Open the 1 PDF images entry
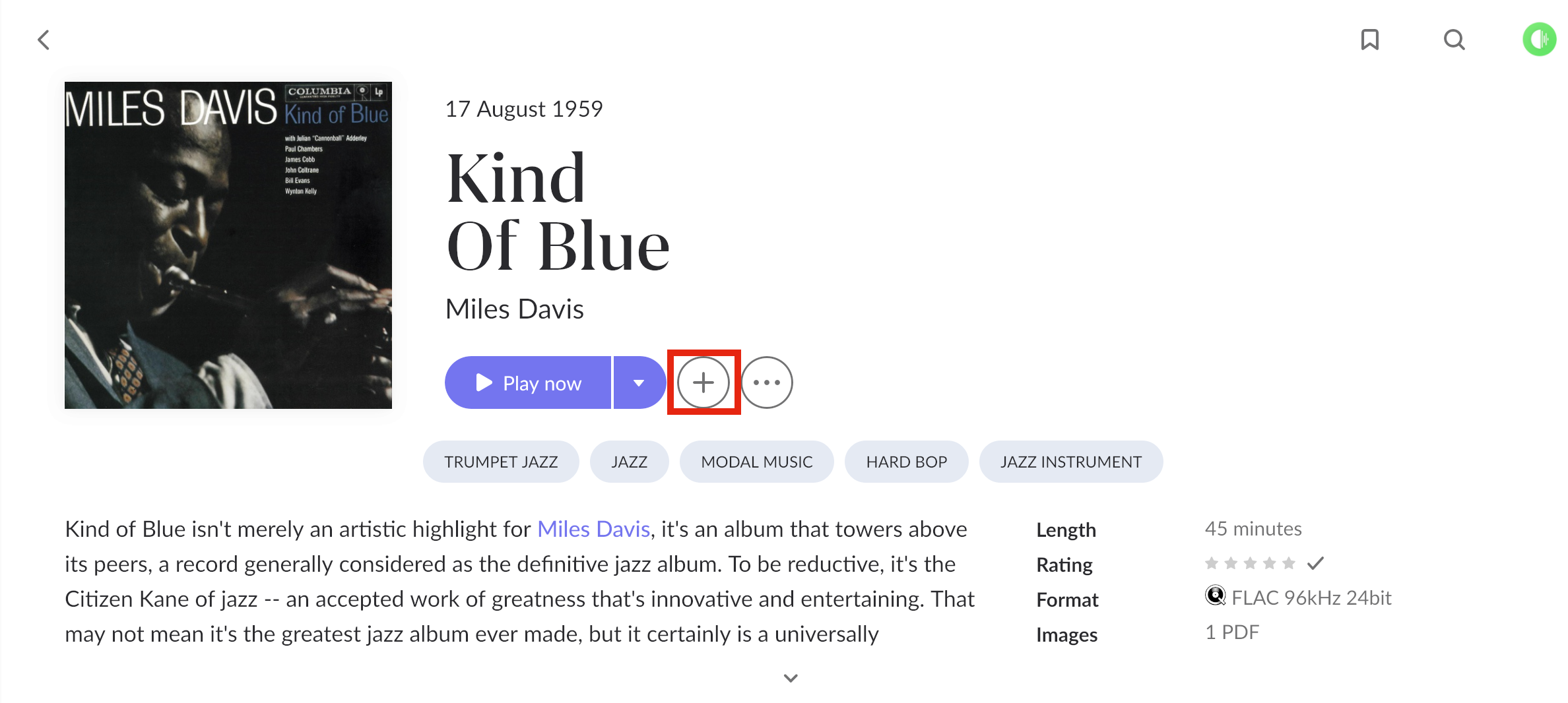 tap(1232, 632)
